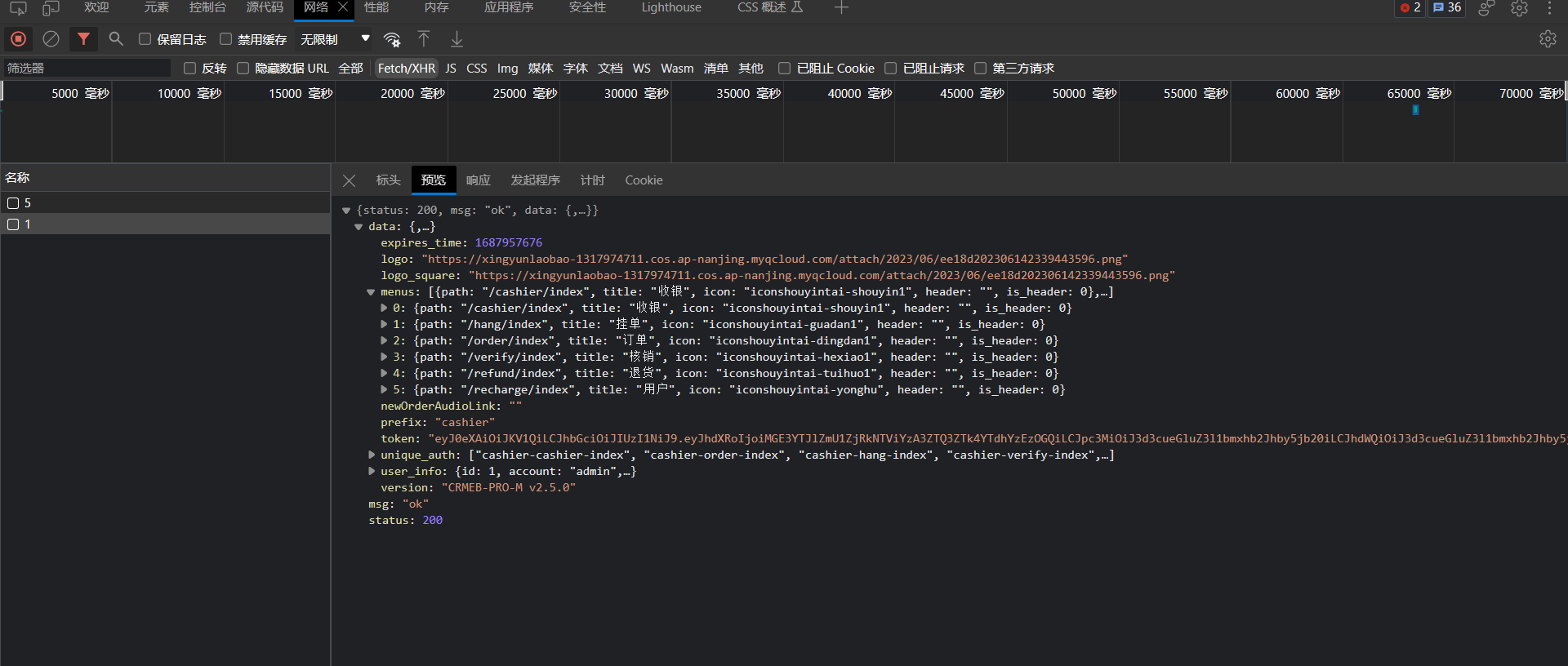
Task: Click the request marker near 65000 毫秒
Action: [1415, 110]
